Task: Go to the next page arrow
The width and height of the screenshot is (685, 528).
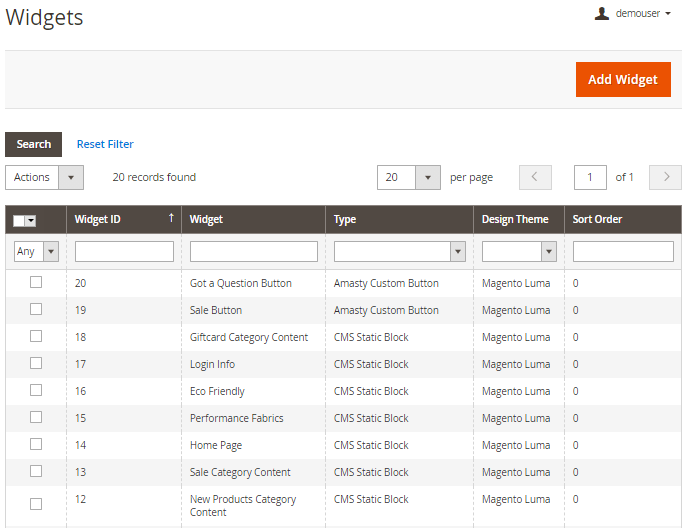Action: (x=665, y=177)
